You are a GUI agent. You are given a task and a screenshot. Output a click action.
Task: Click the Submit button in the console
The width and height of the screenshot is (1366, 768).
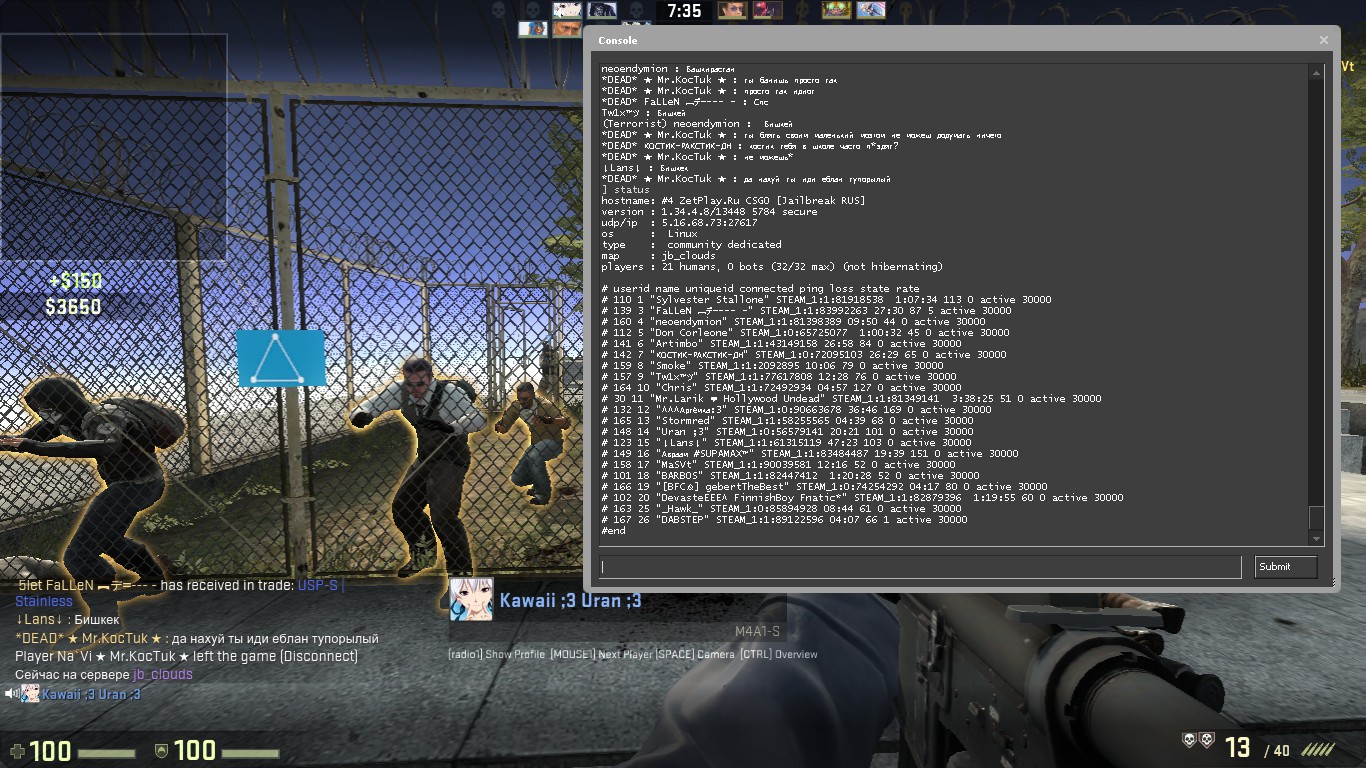[1285, 567]
